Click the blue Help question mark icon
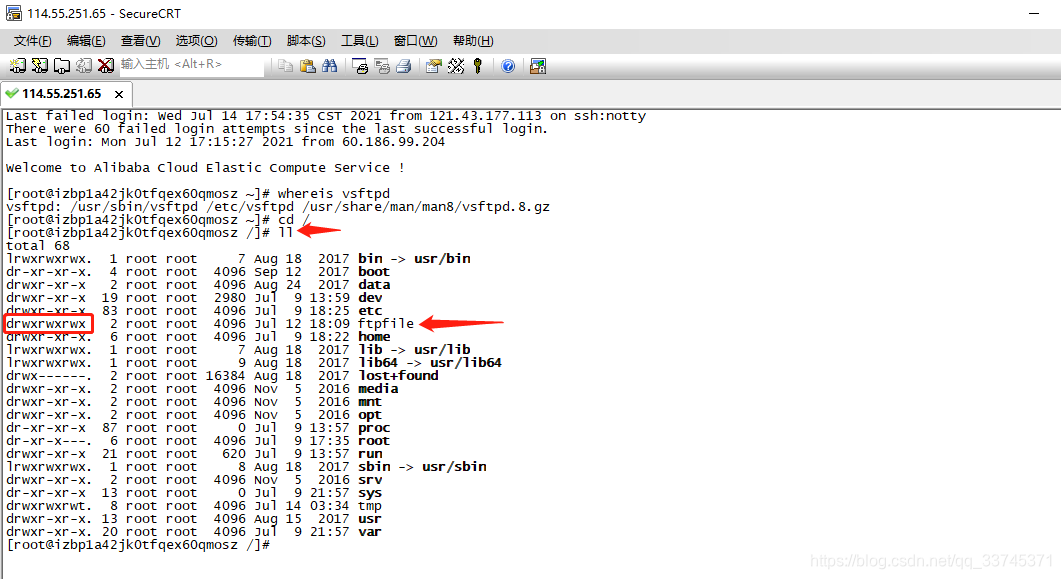This screenshot has height=579, width=1061. pyautogui.click(x=508, y=66)
